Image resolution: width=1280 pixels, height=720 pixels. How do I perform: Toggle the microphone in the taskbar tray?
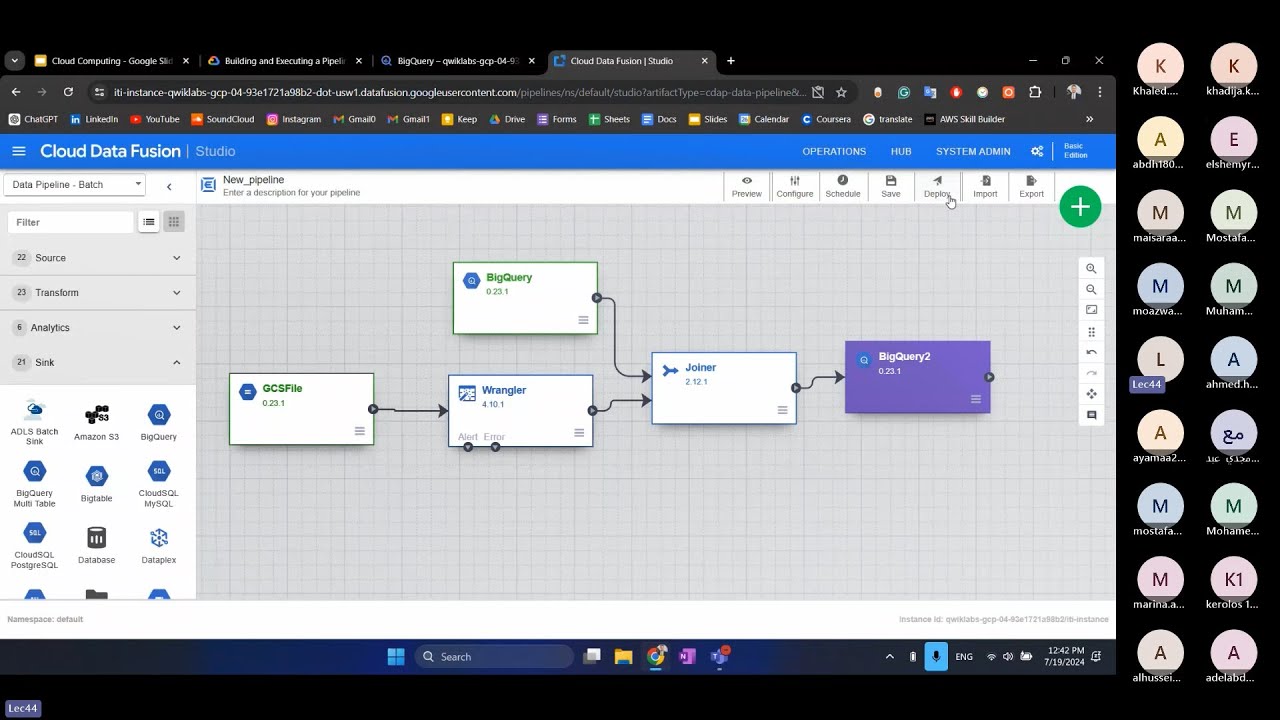[937, 657]
